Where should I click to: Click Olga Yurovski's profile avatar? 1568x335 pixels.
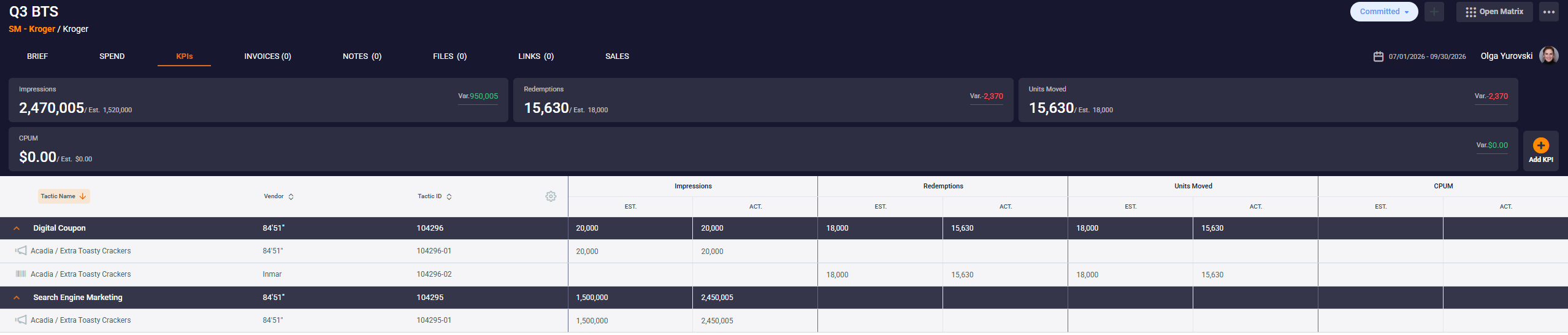1548,56
